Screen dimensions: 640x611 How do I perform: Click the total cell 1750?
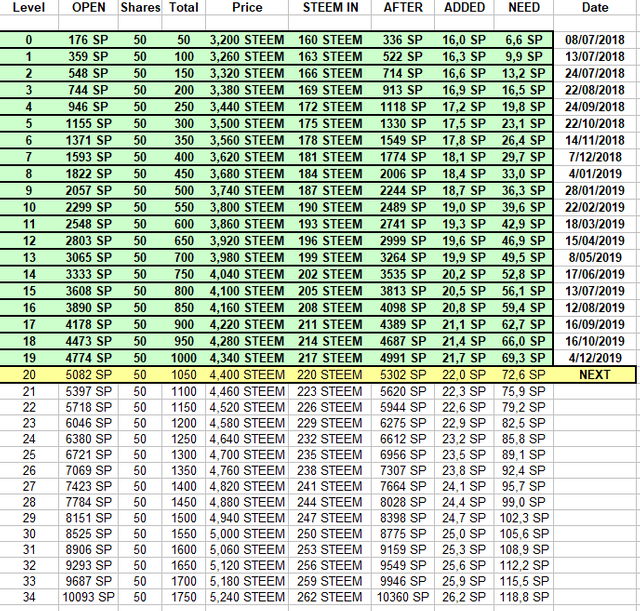point(184,597)
